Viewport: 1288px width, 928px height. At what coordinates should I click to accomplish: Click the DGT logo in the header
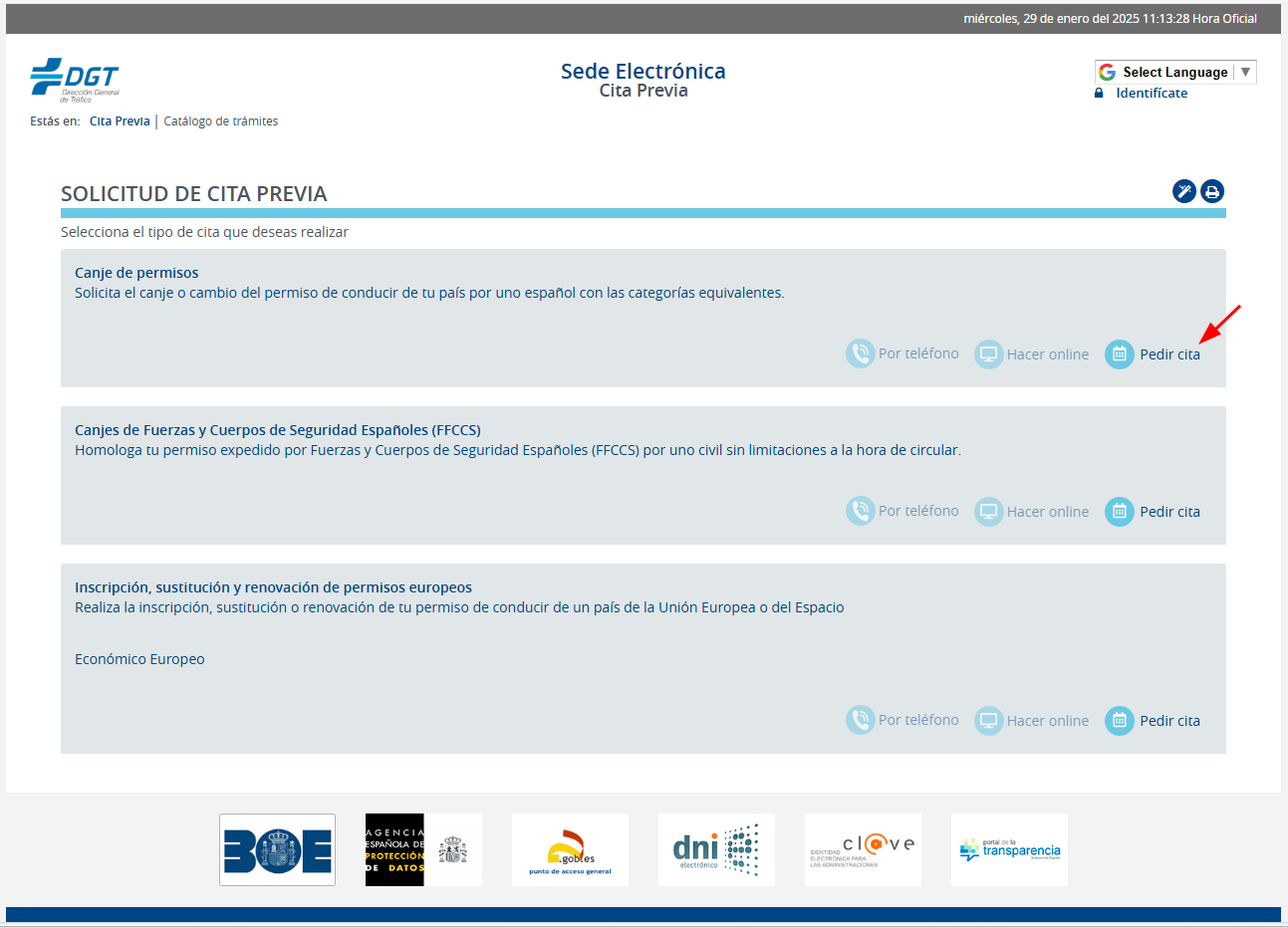[75, 80]
